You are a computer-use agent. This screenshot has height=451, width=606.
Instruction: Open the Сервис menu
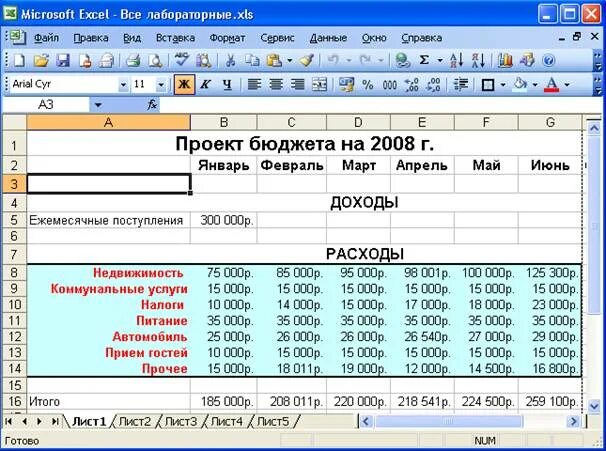pos(277,38)
